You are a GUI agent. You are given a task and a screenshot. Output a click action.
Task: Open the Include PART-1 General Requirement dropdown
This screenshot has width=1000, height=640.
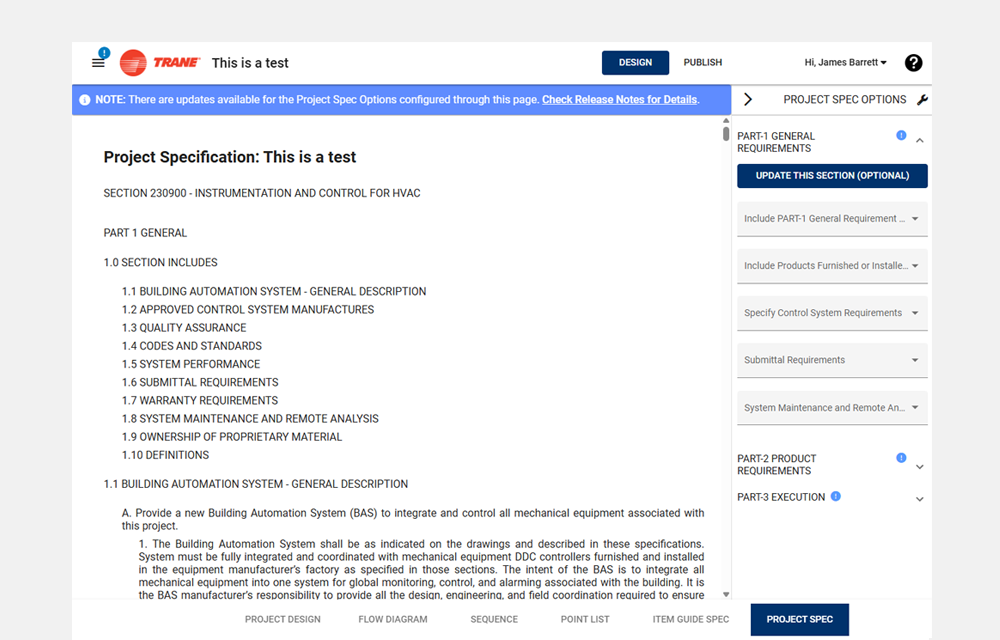coord(832,219)
